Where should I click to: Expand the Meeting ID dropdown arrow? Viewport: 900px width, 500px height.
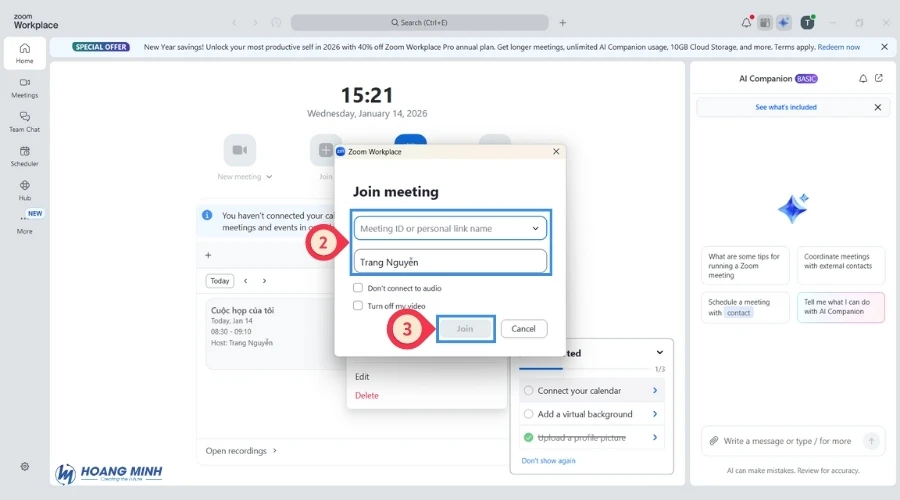[535, 229]
